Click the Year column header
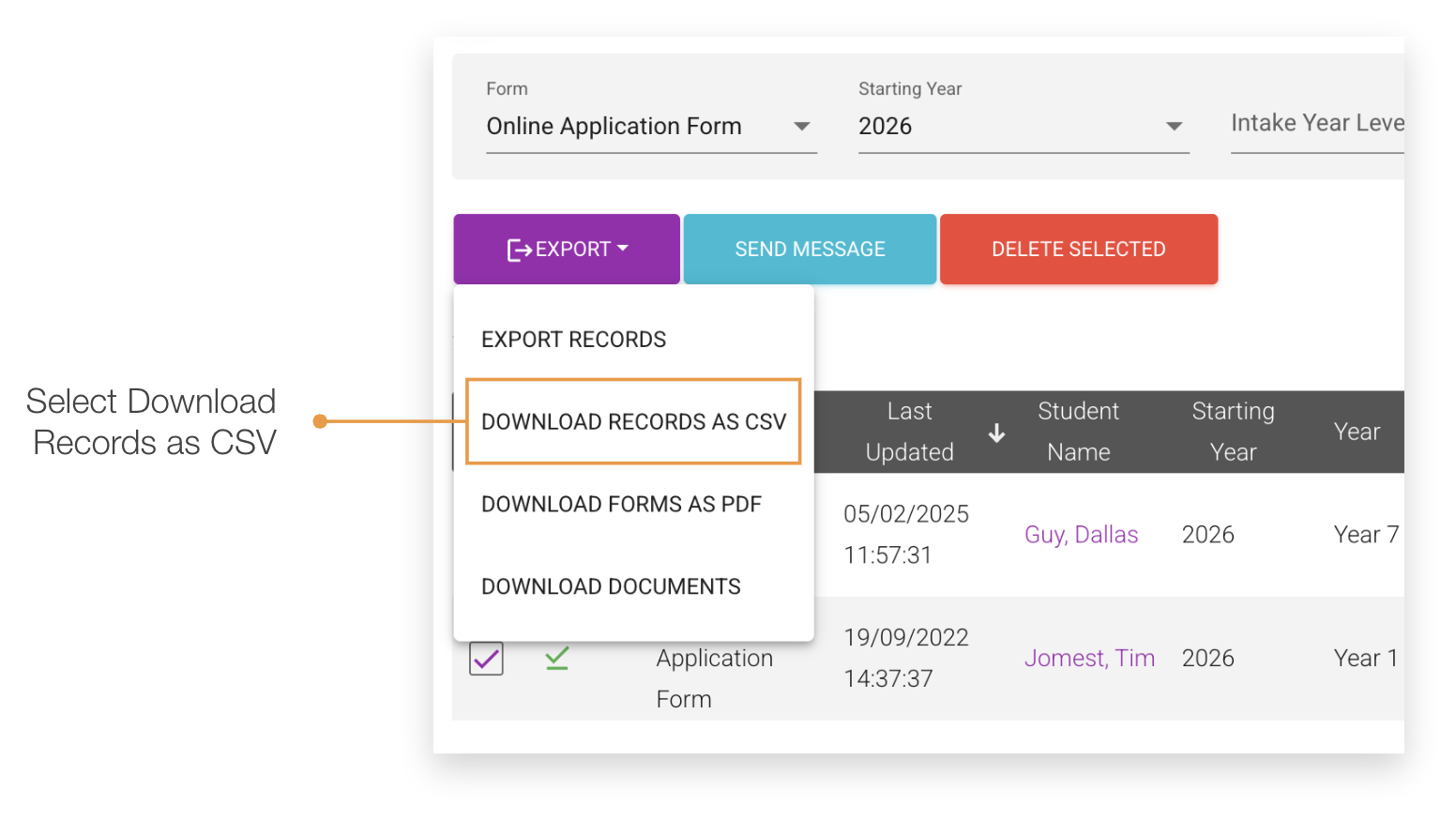The height and width of the screenshot is (820, 1456). pyautogui.click(x=1356, y=432)
